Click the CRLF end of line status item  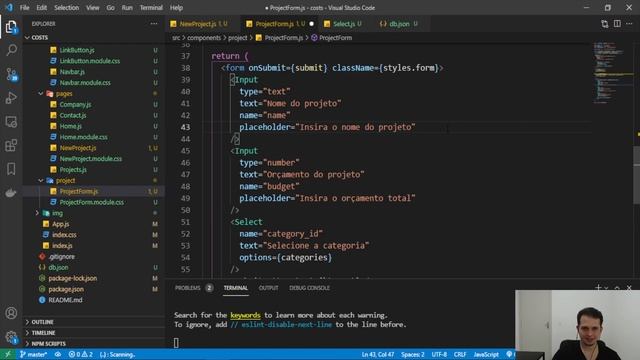tap(460, 354)
